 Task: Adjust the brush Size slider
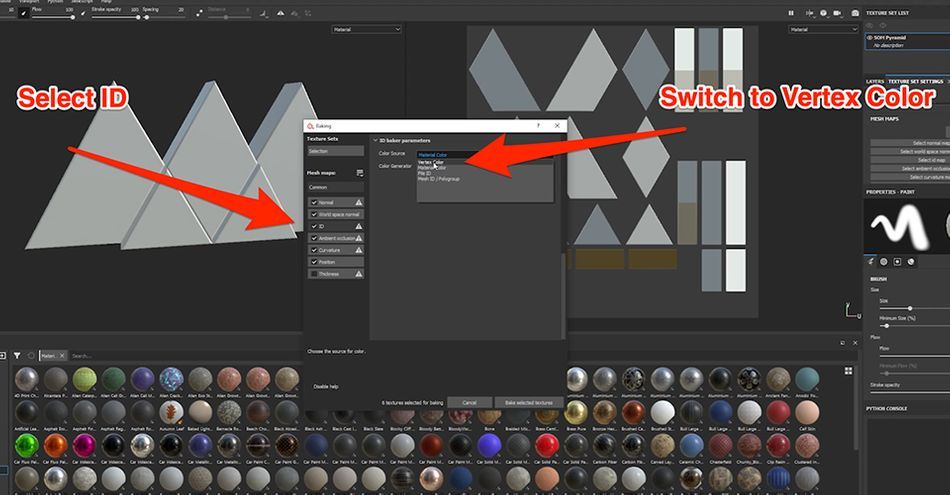914,308
